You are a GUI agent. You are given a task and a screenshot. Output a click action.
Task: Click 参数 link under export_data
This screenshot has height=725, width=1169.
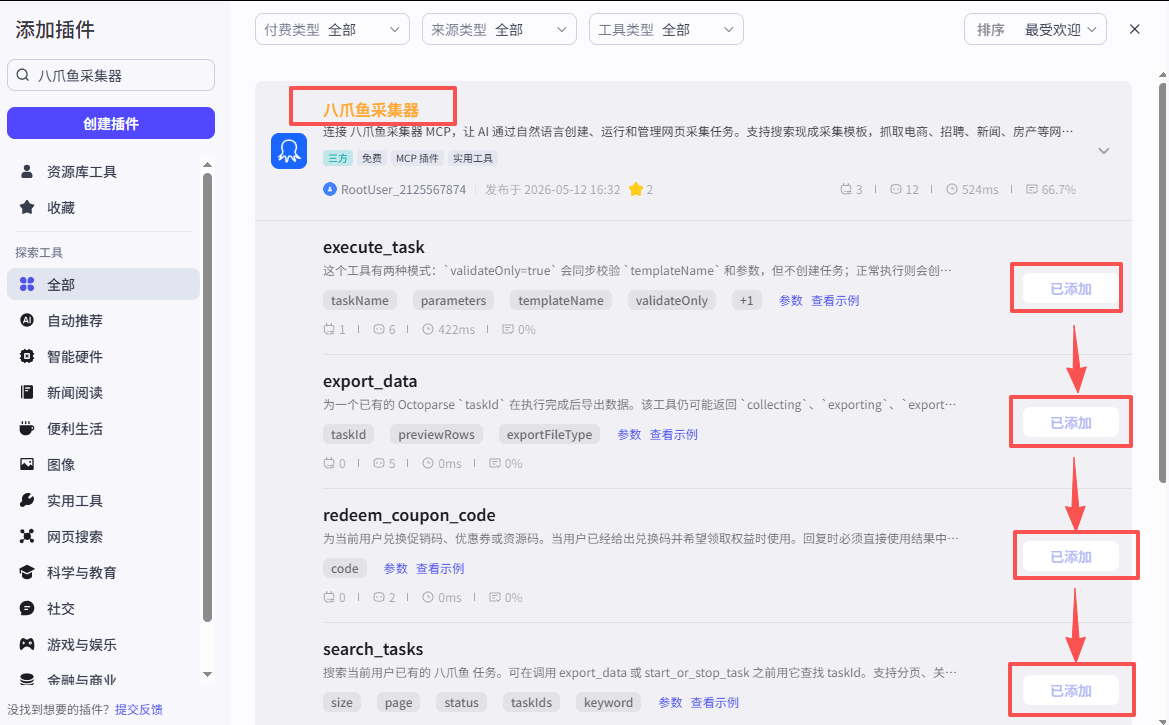[x=629, y=434]
